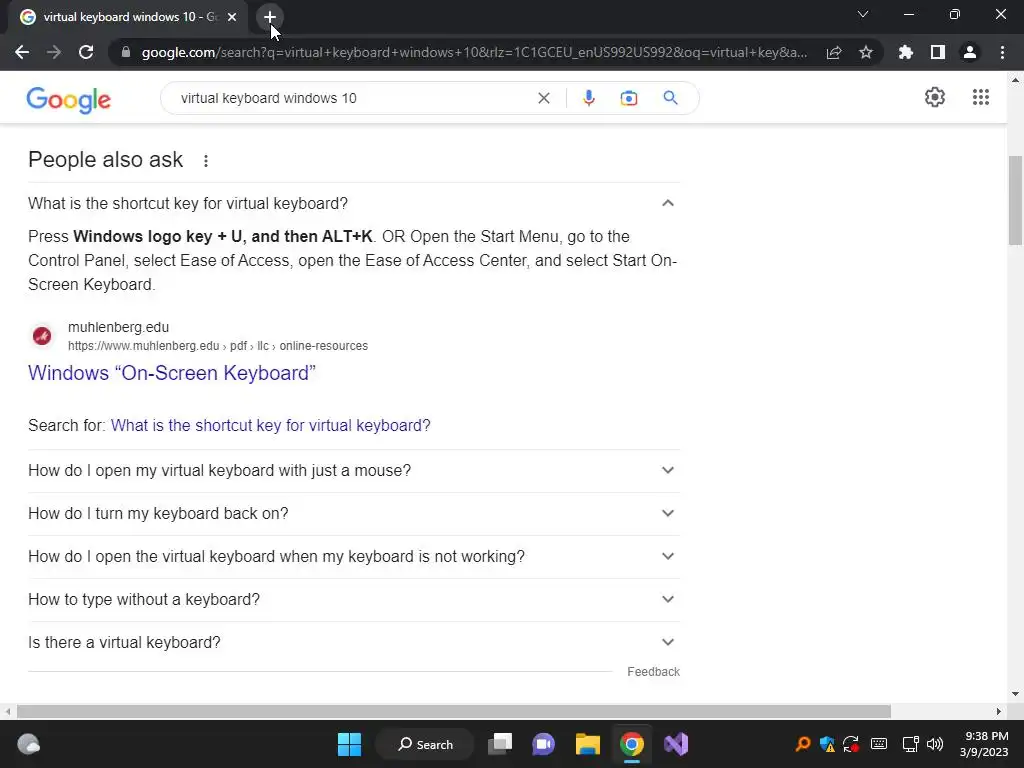Open File Explorer on taskbar
The width and height of the screenshot is (1024, 768).
tap(588, 744)
